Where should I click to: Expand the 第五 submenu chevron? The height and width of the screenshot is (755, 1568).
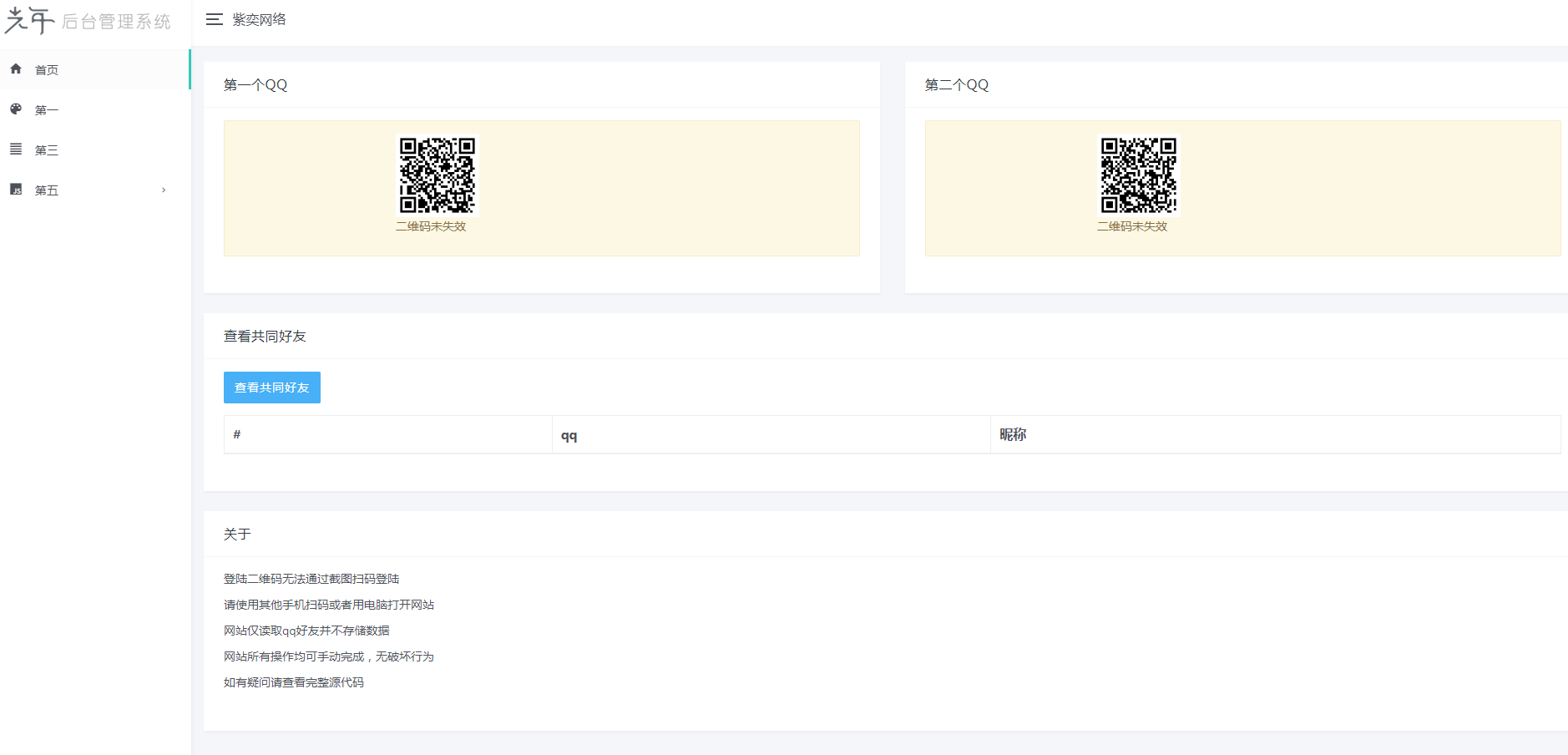pos(164,190)
